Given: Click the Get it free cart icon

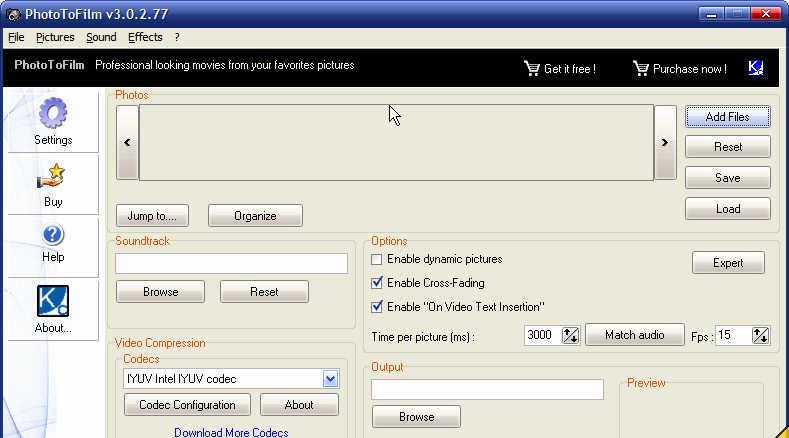Looking at the screenshot, I should click(x=531, y=68).
